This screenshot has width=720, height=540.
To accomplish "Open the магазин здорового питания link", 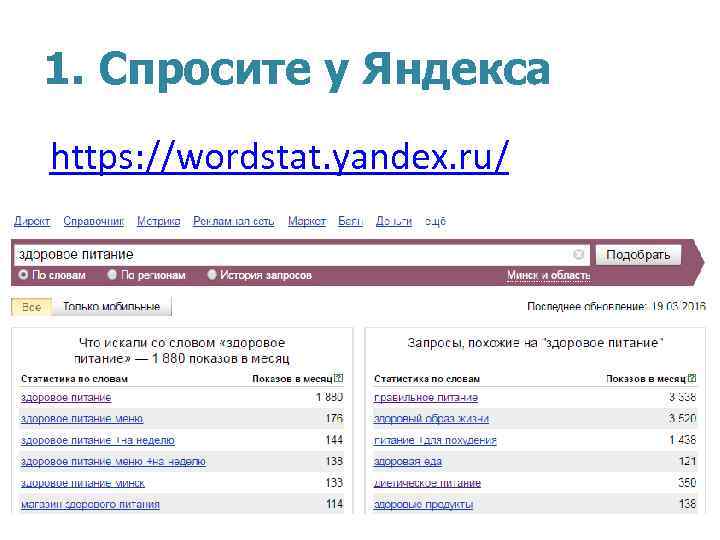I will pos(90,504).
